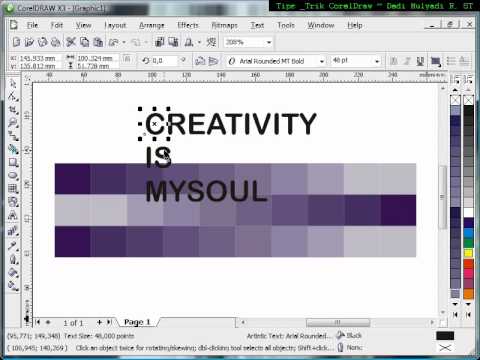Select the Pick tool in the toolbox
480x360 pixels.
point(13,83)
